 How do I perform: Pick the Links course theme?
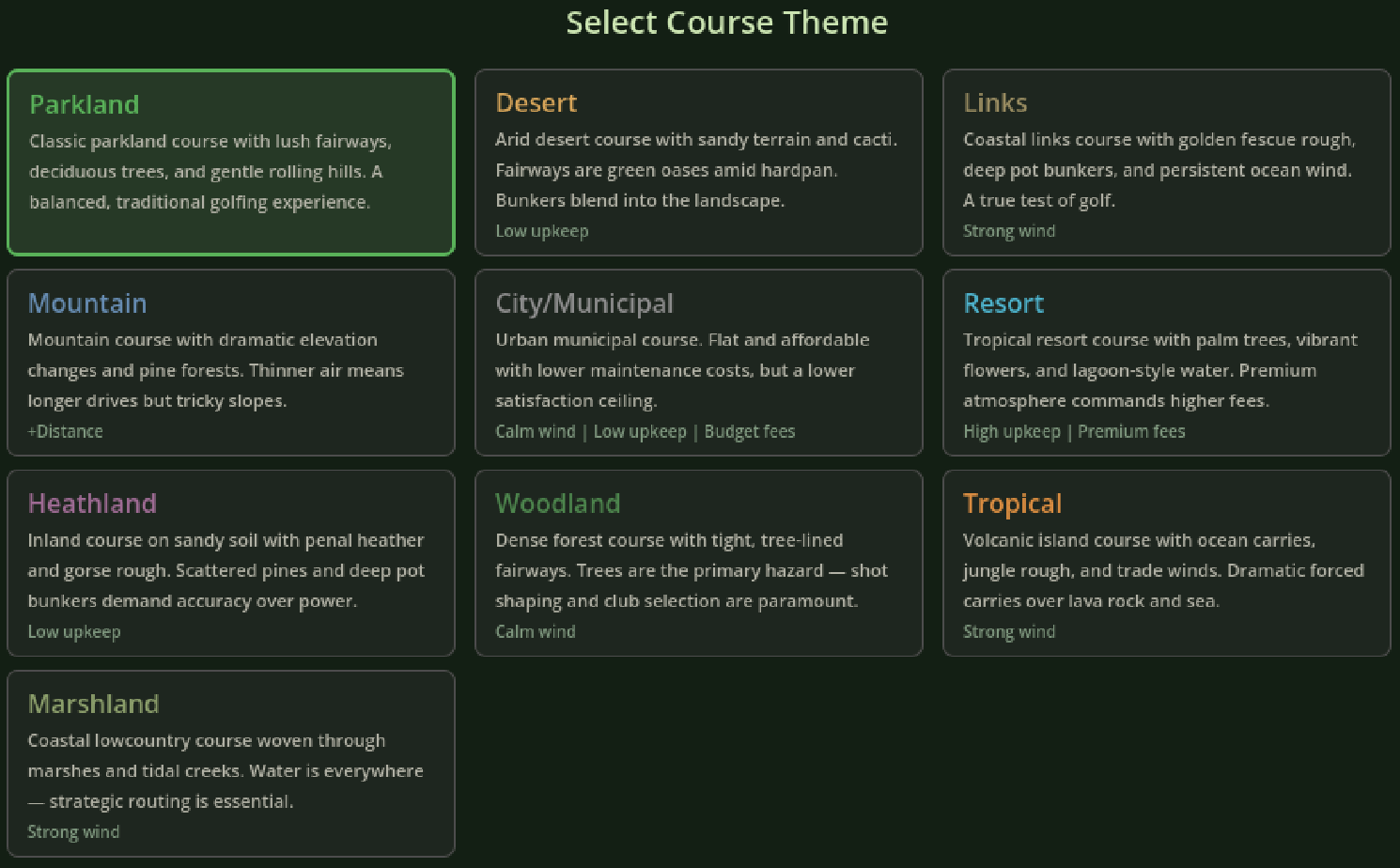click(x=1166, y=162)
